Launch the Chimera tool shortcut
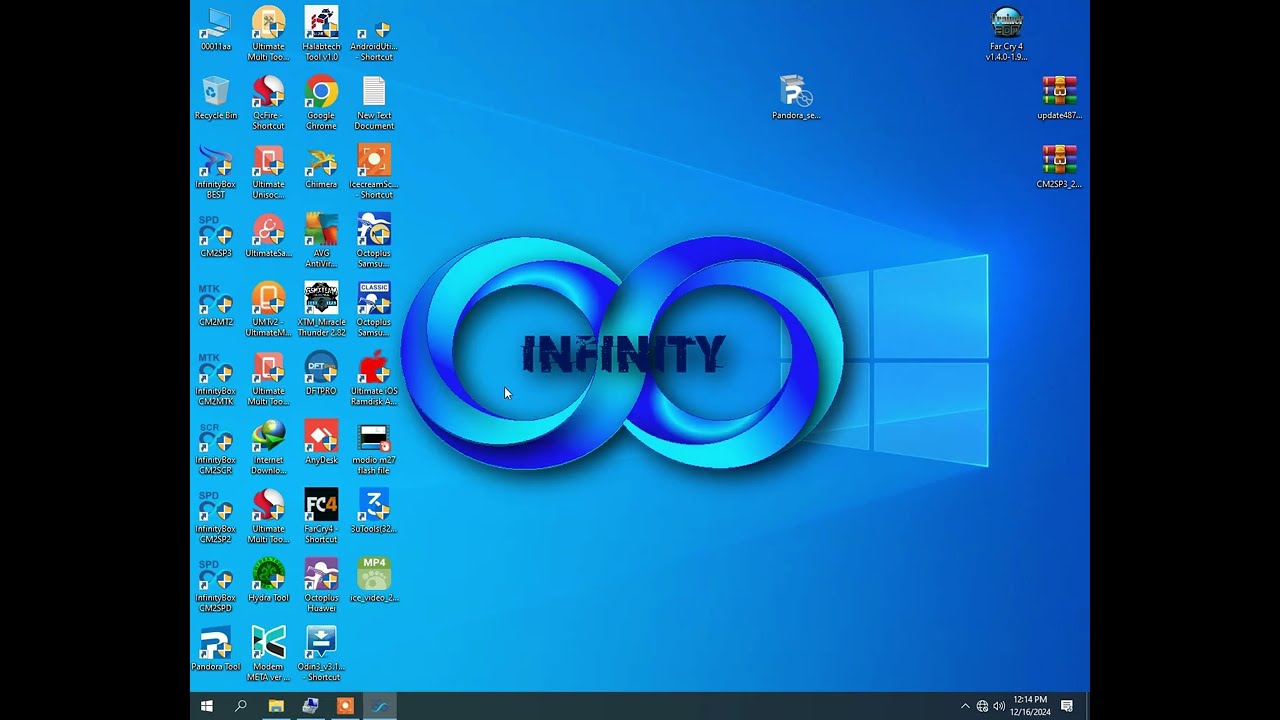 point(321,166)
